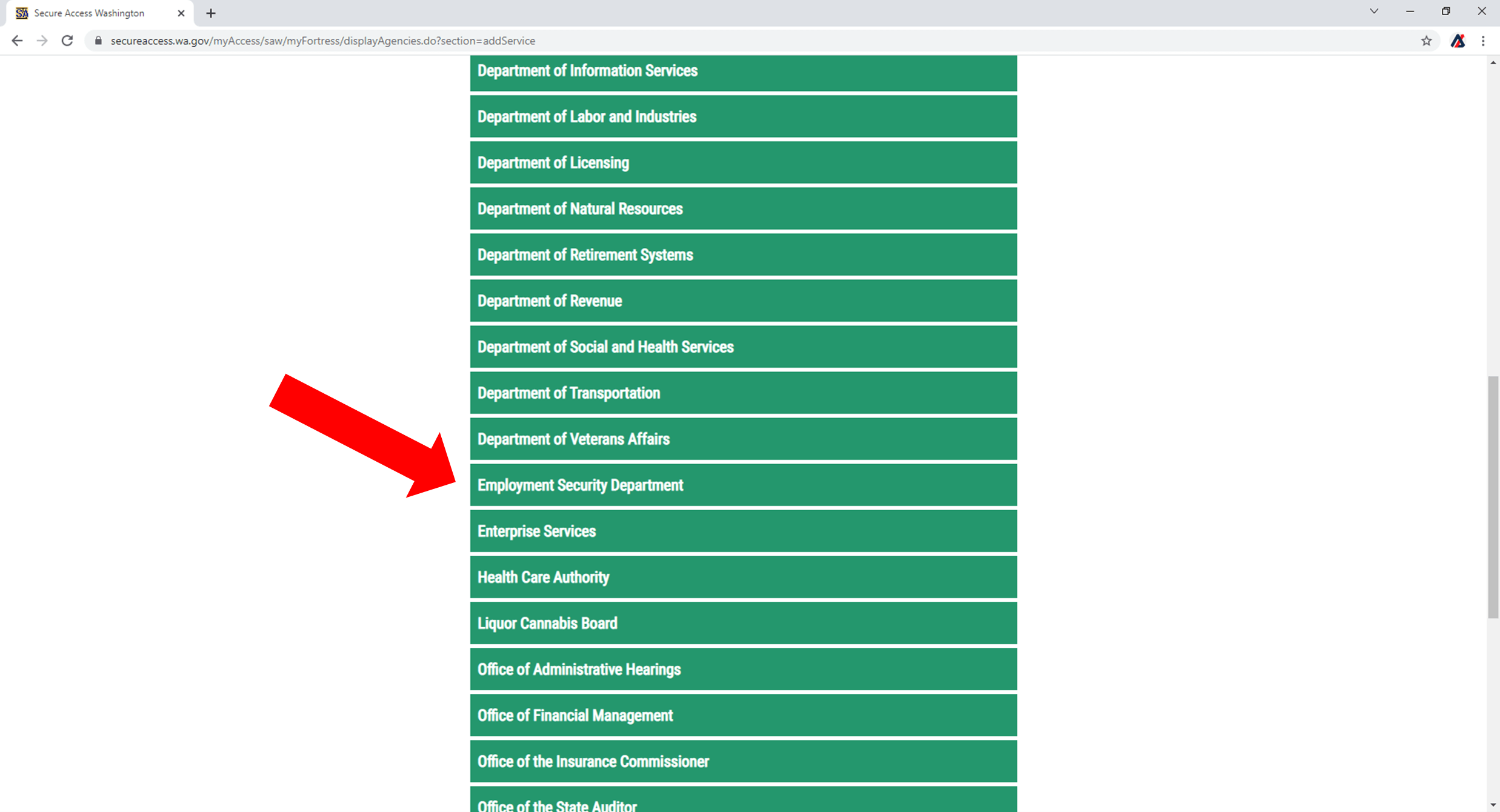This screenshot has height=812, width=1500.
Task: Open Department of Transportation
Action: [743, 393]
